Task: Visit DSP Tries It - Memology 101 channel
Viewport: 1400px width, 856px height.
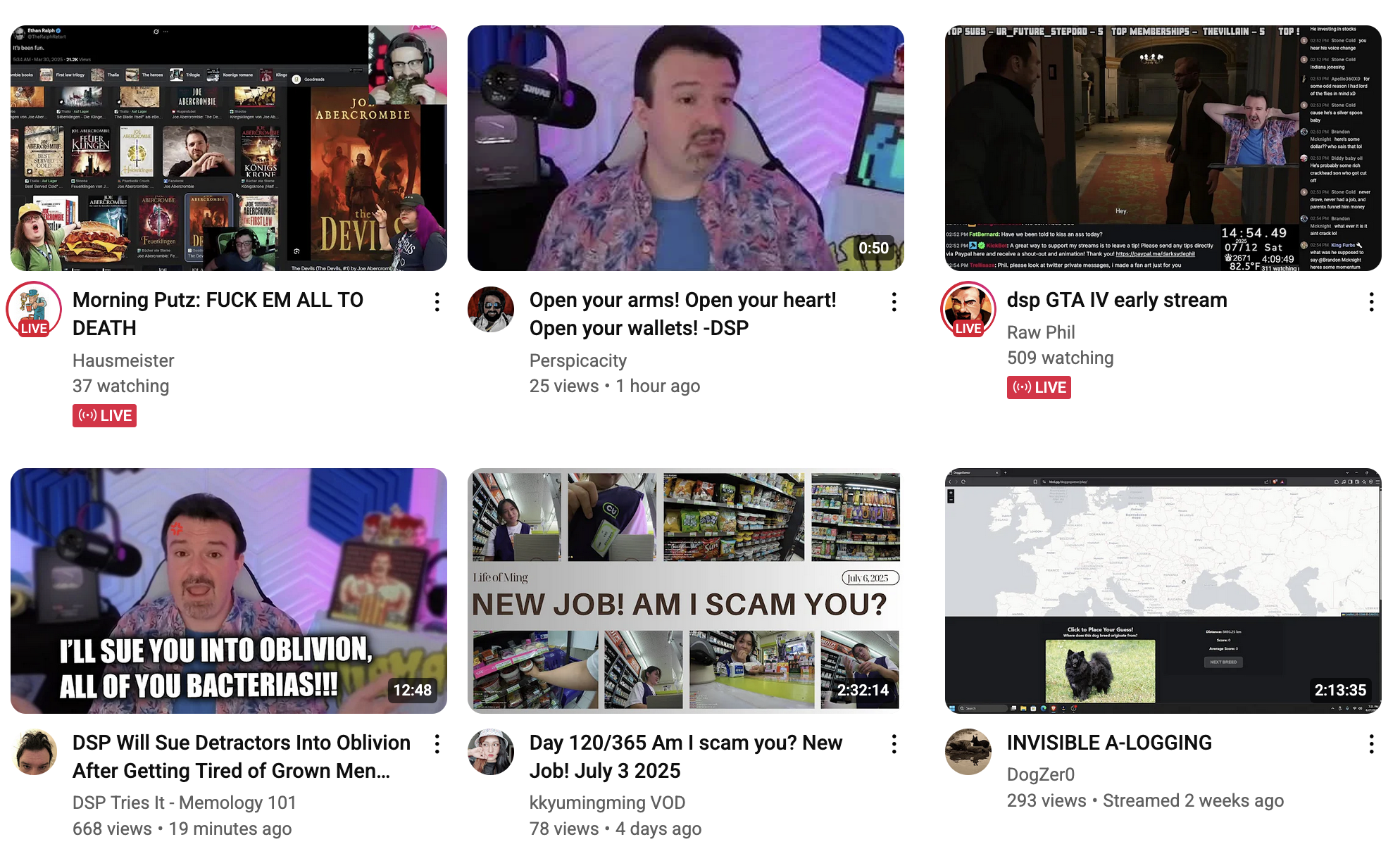Action: click(x=185, y=802)
